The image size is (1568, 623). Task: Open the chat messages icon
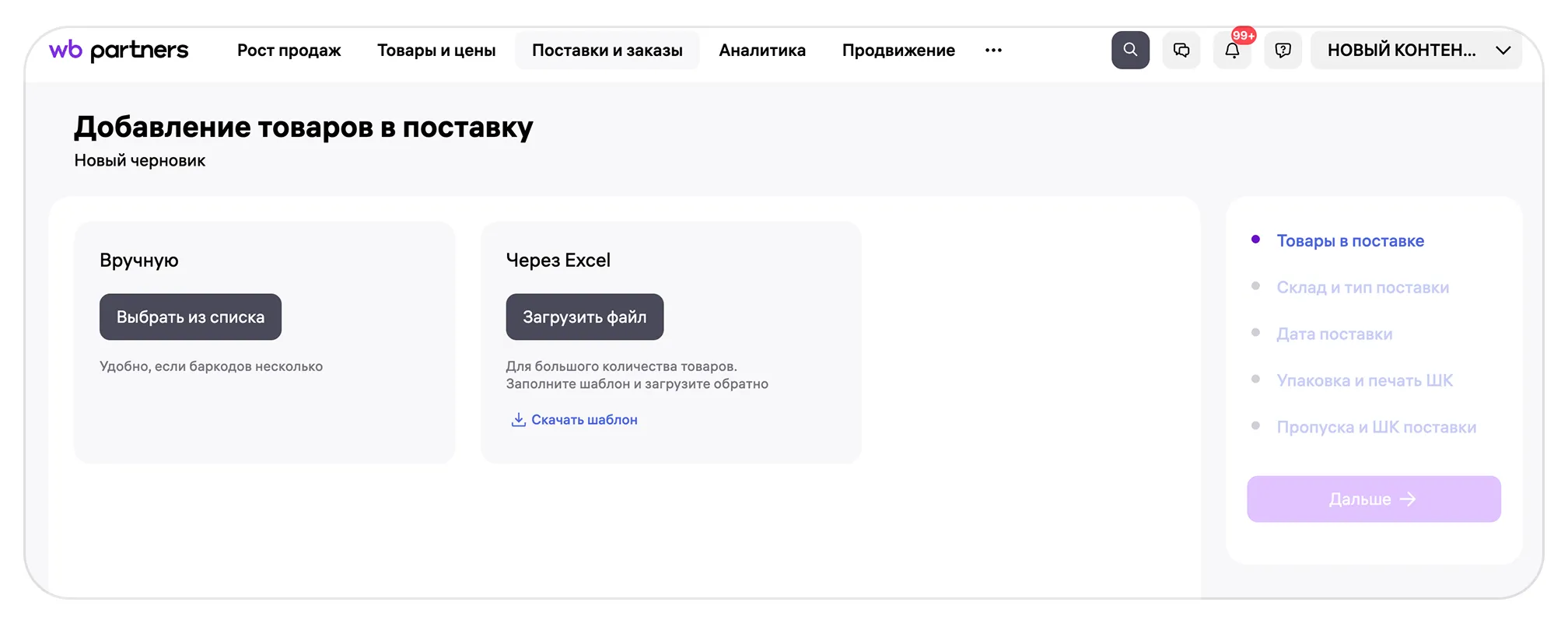pos(1181,51)
